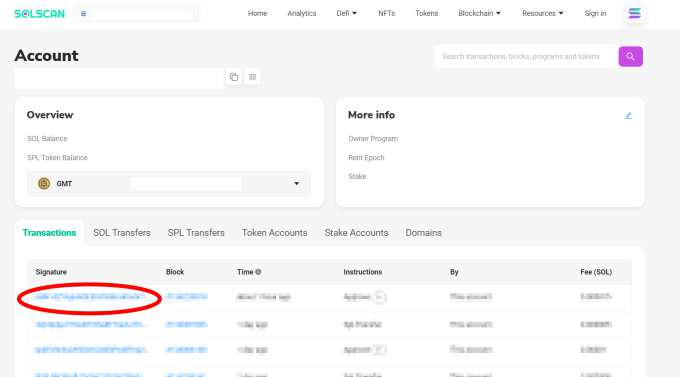Open NFTs page

(386, 13)
